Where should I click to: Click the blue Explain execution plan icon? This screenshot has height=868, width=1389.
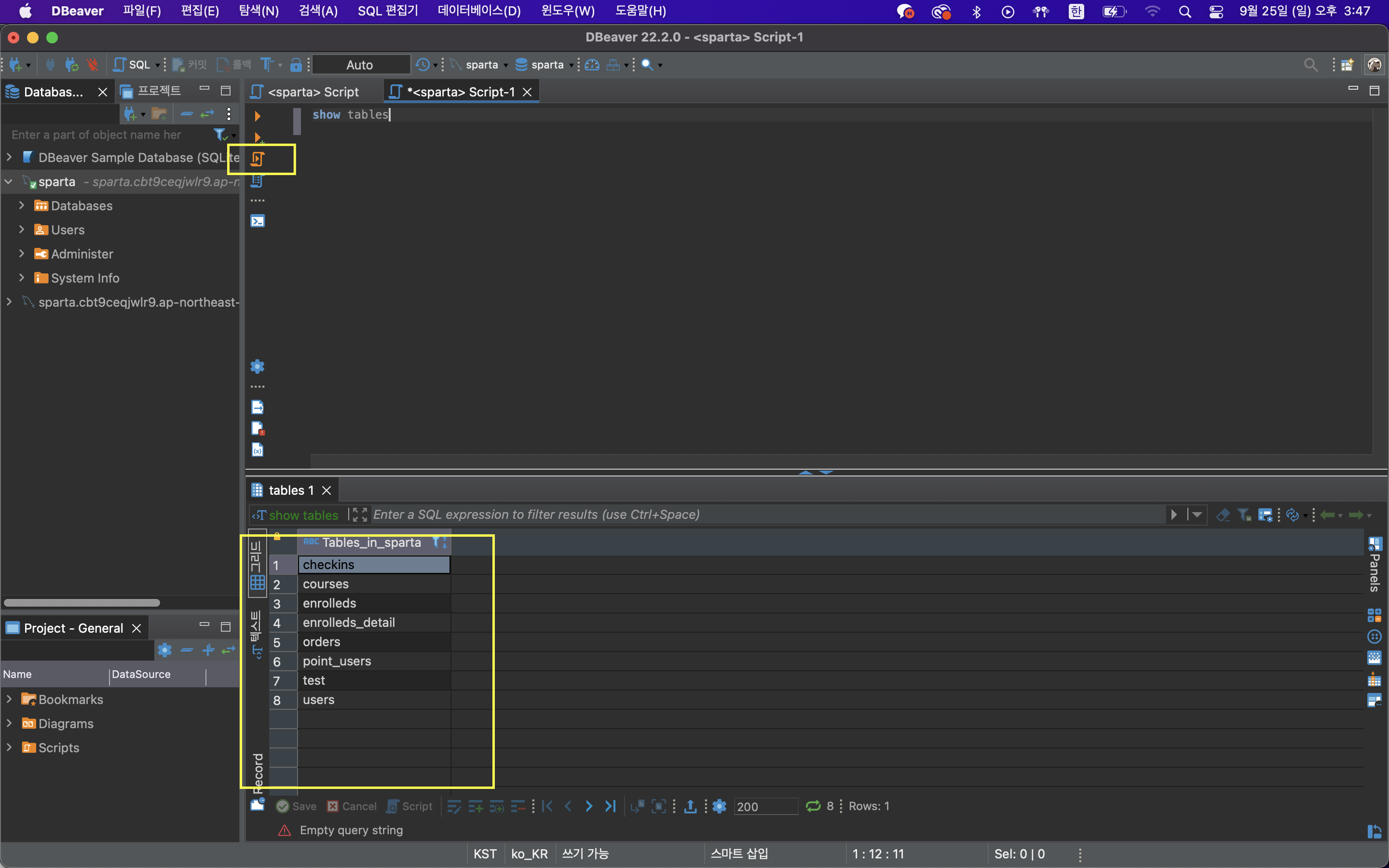tap(258, 181)
